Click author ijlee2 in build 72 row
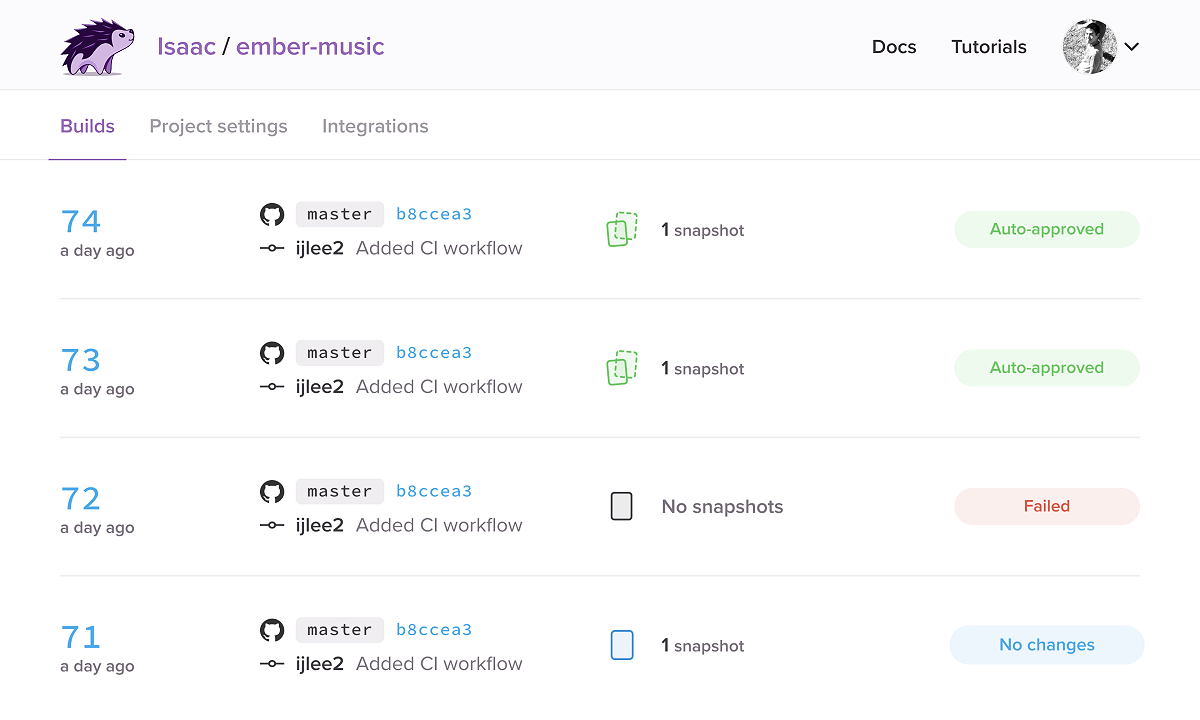The width and height of the screenshot is (1200, 720). point(320,525)
